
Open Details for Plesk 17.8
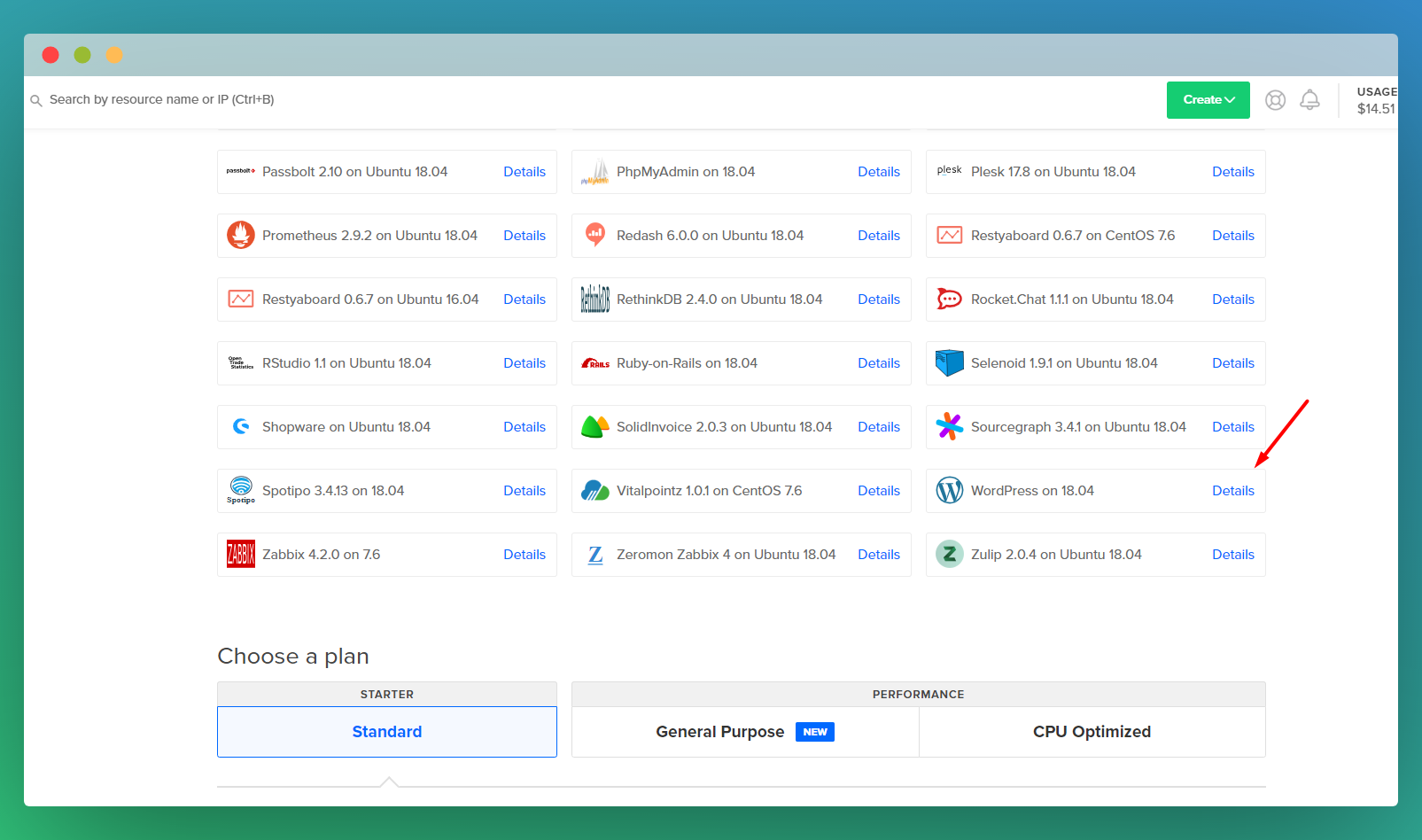pos(1233,172)
